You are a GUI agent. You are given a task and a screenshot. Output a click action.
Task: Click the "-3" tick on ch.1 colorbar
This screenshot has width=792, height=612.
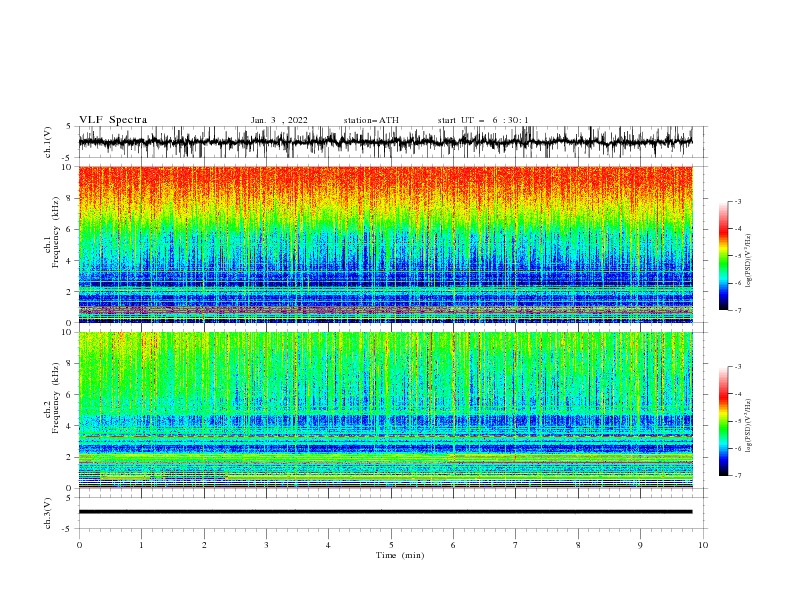point(737,201)
